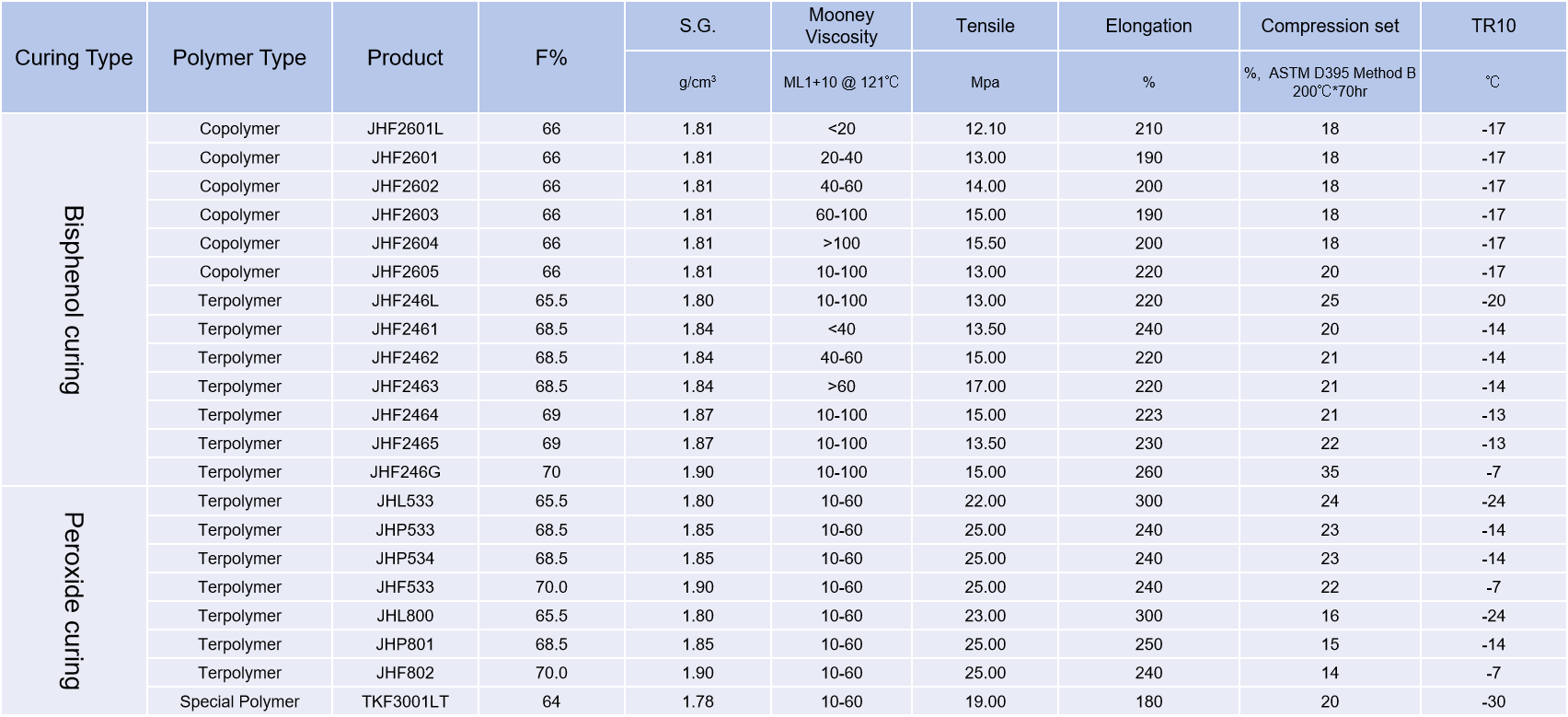Click the compression set value 35

tap(1330, 472)
